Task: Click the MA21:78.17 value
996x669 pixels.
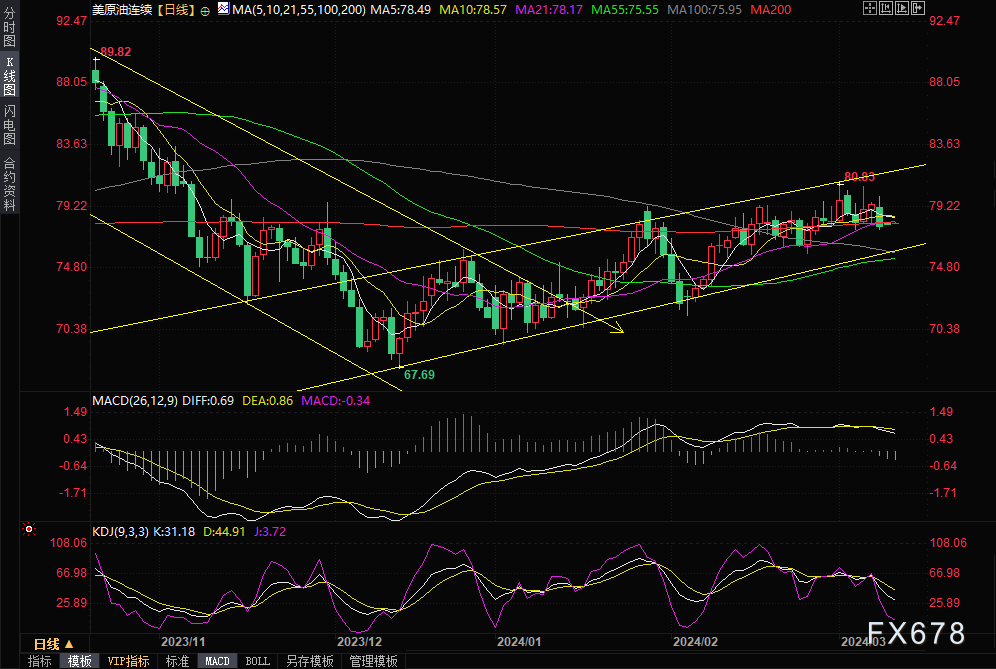Action: (x=549, y=10)
